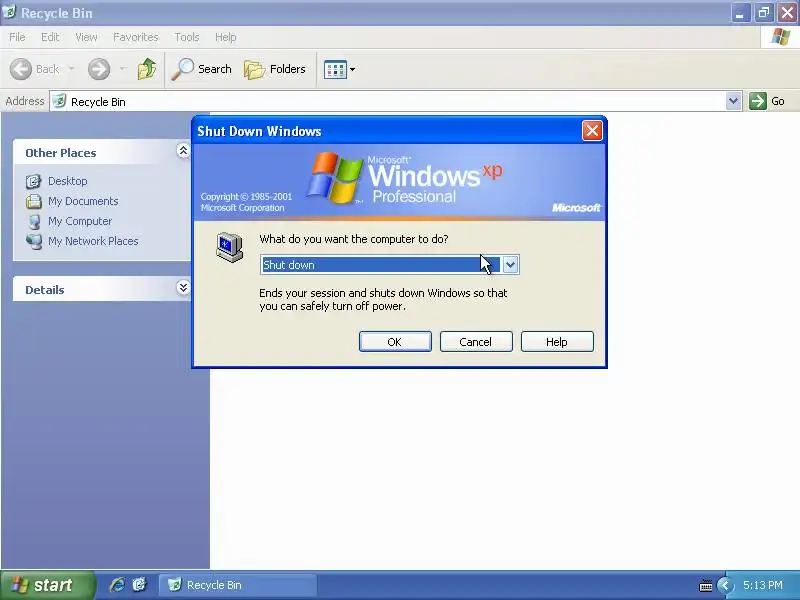
Task: Launch Internet Explorer from Quick Launch
Action: (x=117, y=585)
